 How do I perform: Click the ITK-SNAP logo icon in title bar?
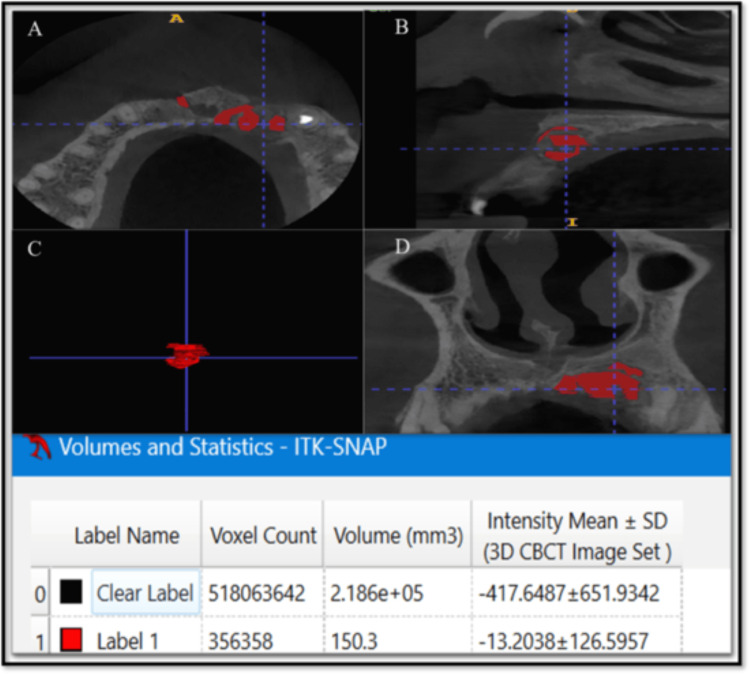(38, 447)
